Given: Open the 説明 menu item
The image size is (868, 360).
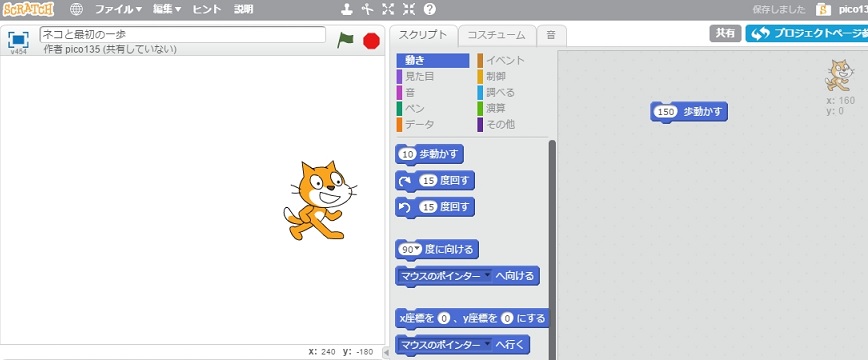Looking at the screenshot, I should (244, 9).
